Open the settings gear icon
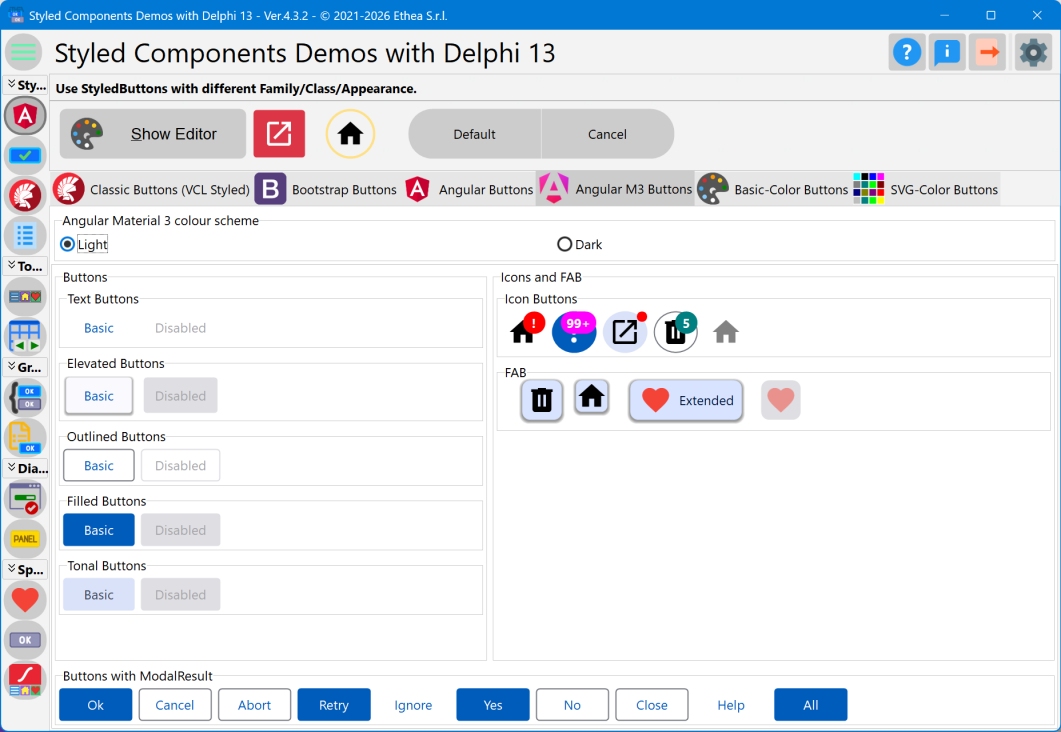 click(1033, 52)
